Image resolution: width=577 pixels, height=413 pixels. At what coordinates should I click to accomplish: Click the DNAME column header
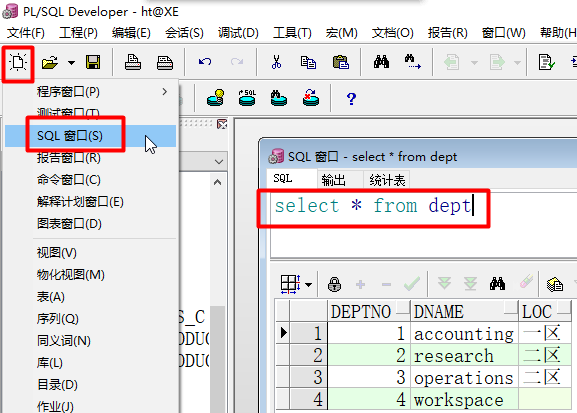[x=464, y=311]
